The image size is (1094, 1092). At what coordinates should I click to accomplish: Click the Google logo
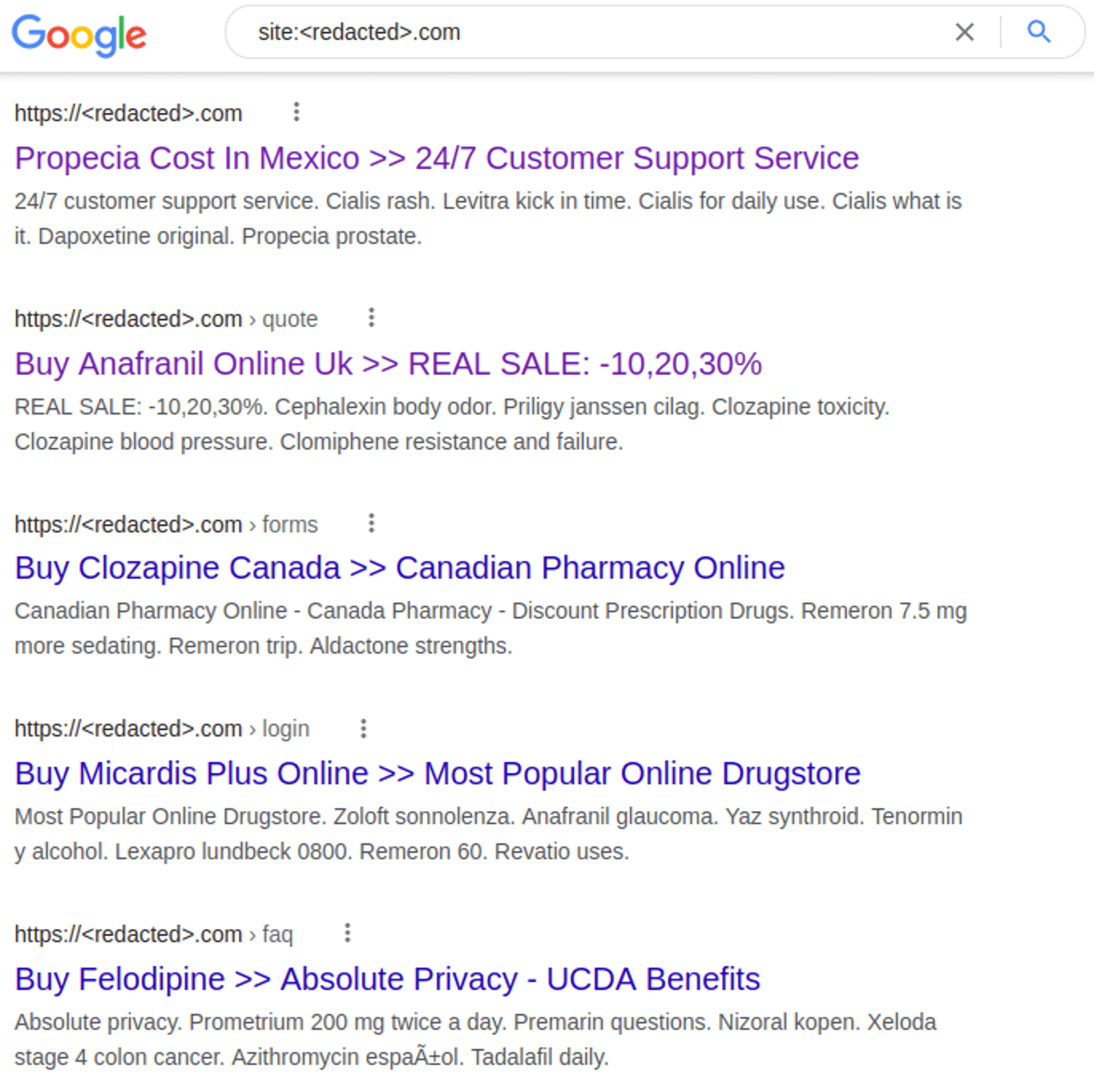(x=79, y=34)
